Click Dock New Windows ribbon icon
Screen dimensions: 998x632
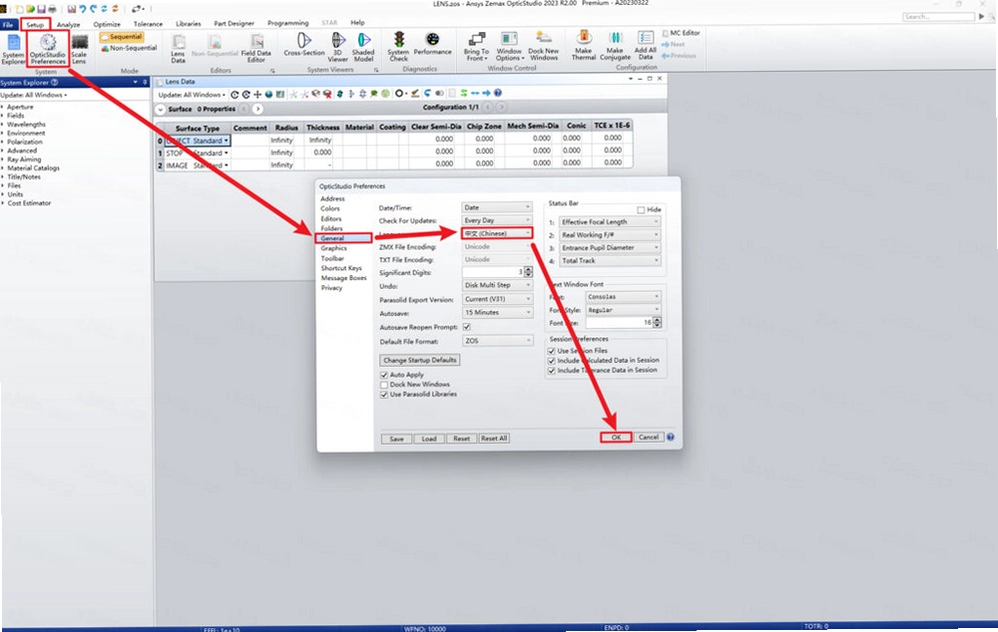point(544,46)
